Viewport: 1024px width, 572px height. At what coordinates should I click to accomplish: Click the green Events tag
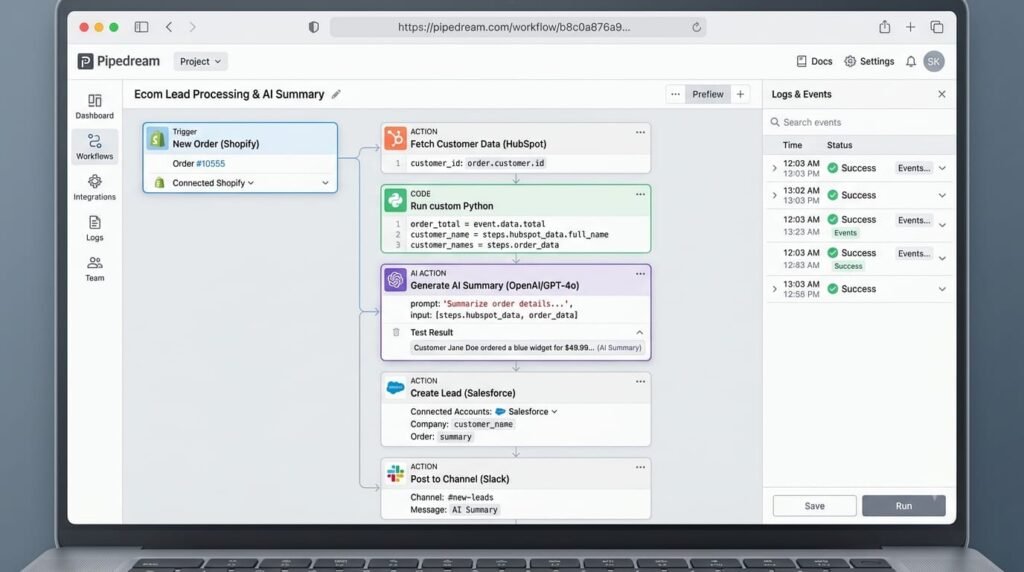point(845,233)
